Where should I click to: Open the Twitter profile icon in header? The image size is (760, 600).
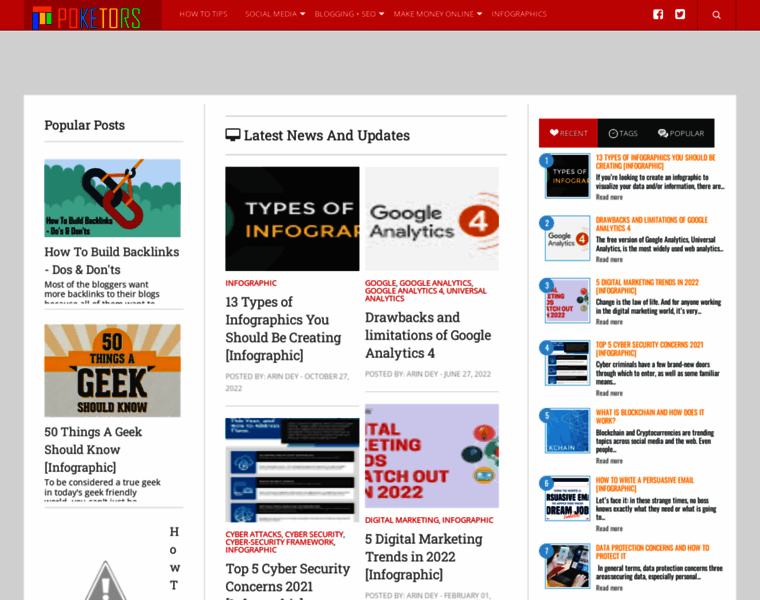(x=680, y=14)
